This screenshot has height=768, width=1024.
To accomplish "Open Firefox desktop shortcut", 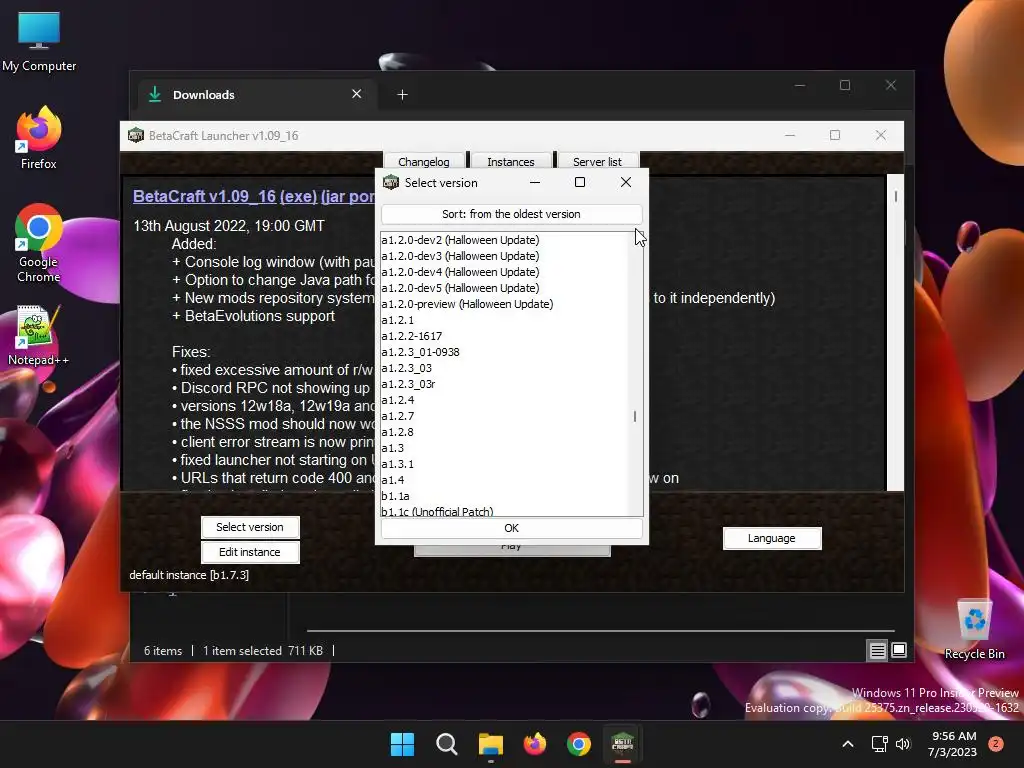I will pos(39,138).
